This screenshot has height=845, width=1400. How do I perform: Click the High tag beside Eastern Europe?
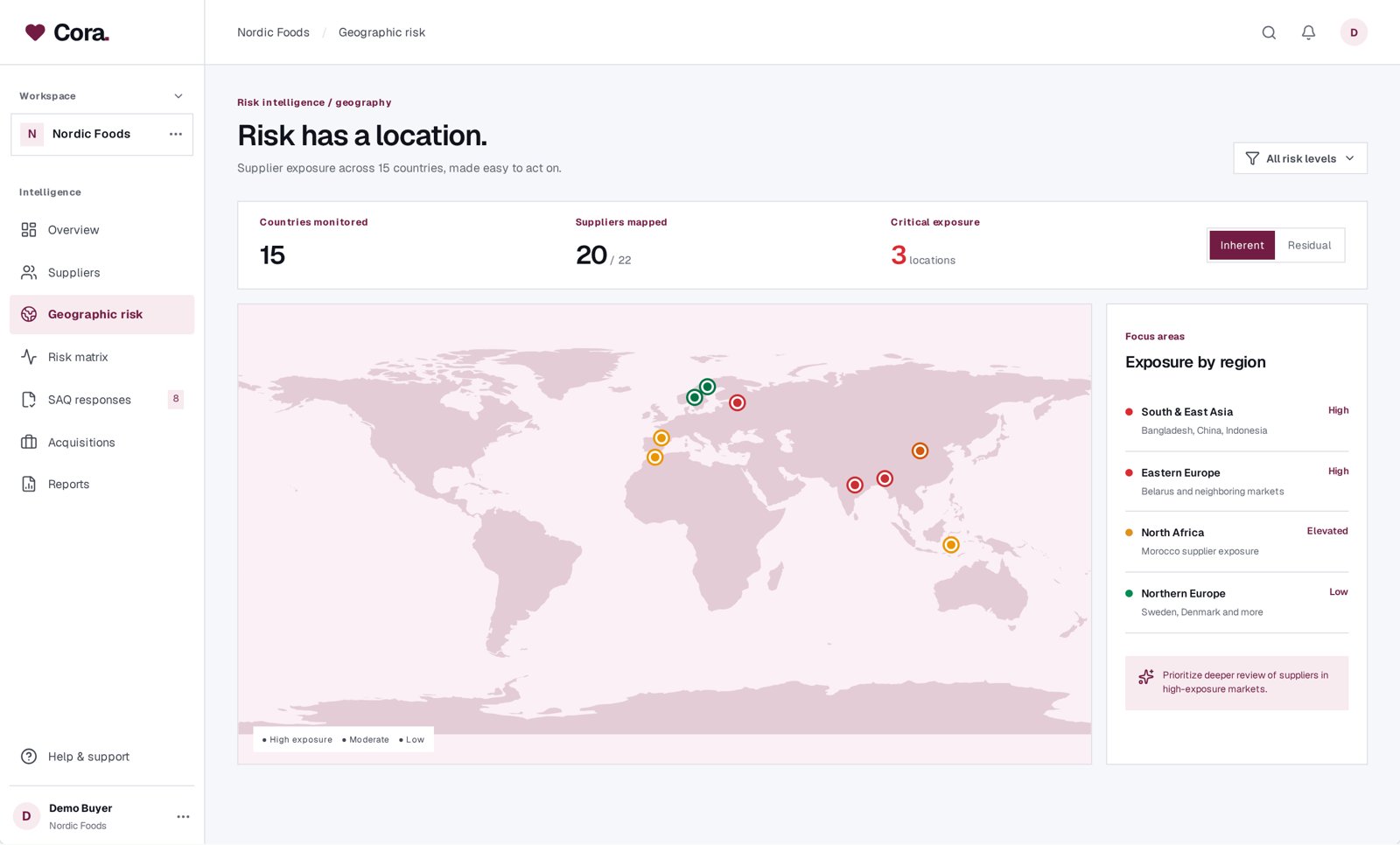click(1338, 471)
